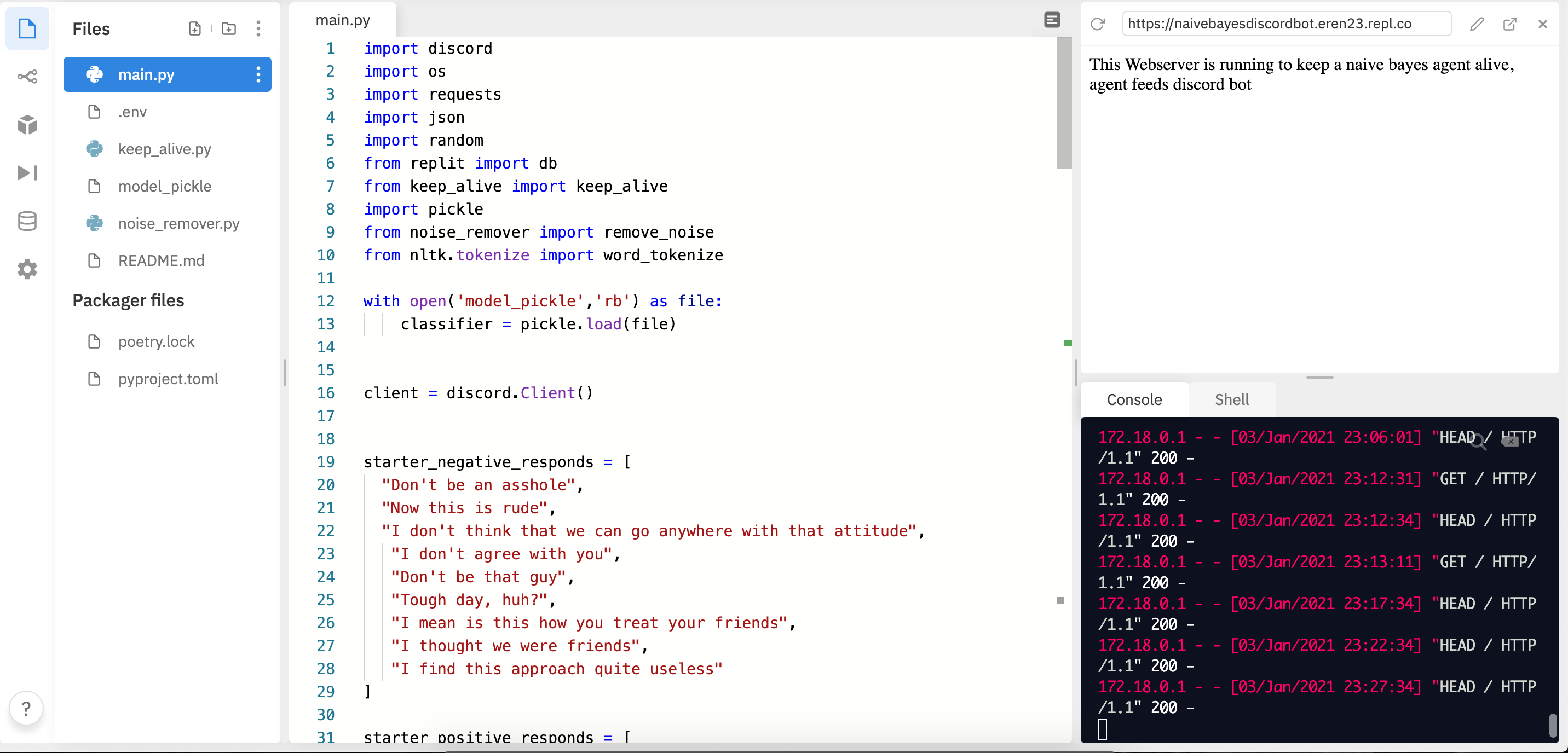Open the Debugger play-step icon
This screenshot has height=753, width=1568.
coord(27,173)
